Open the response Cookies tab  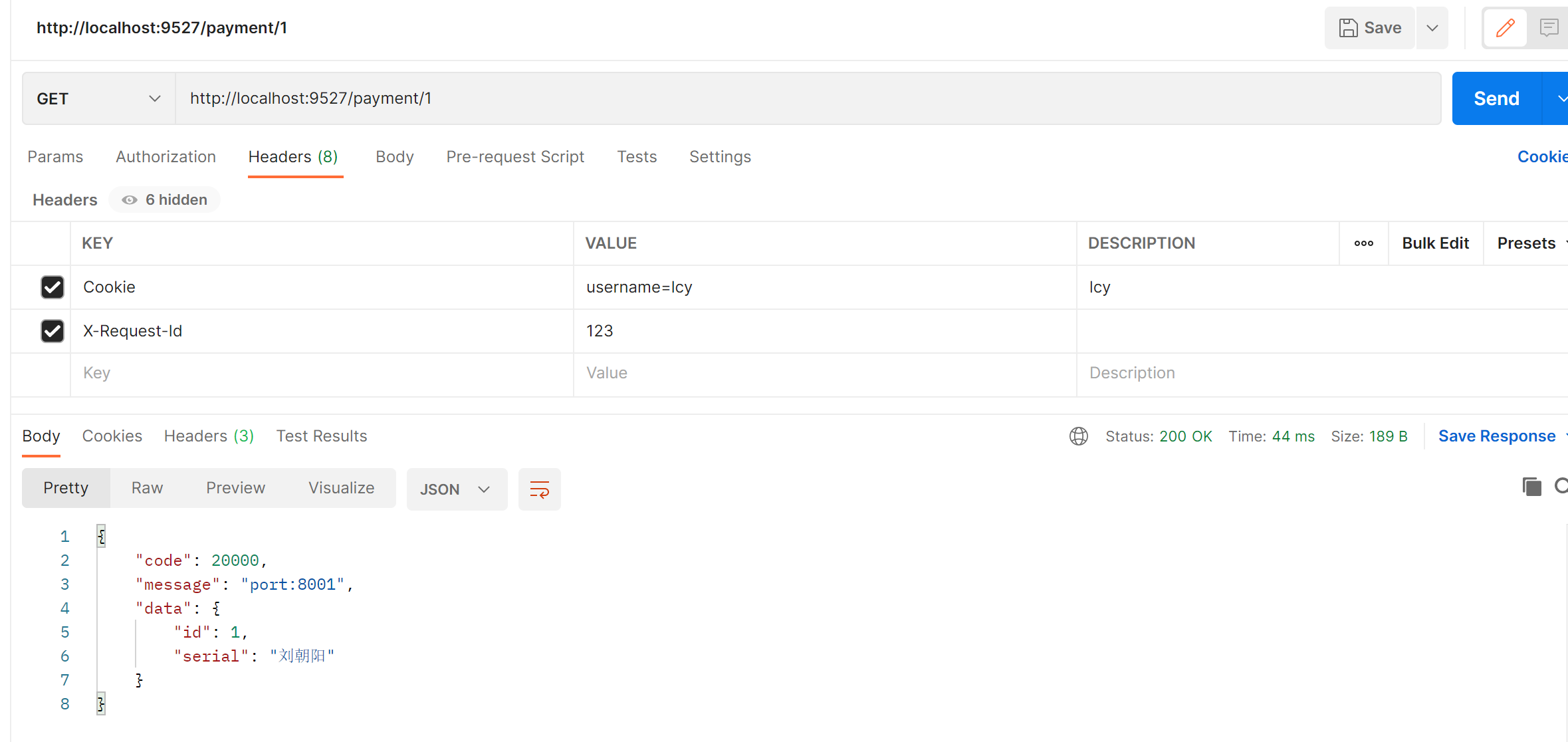click(x=112, y=436)
